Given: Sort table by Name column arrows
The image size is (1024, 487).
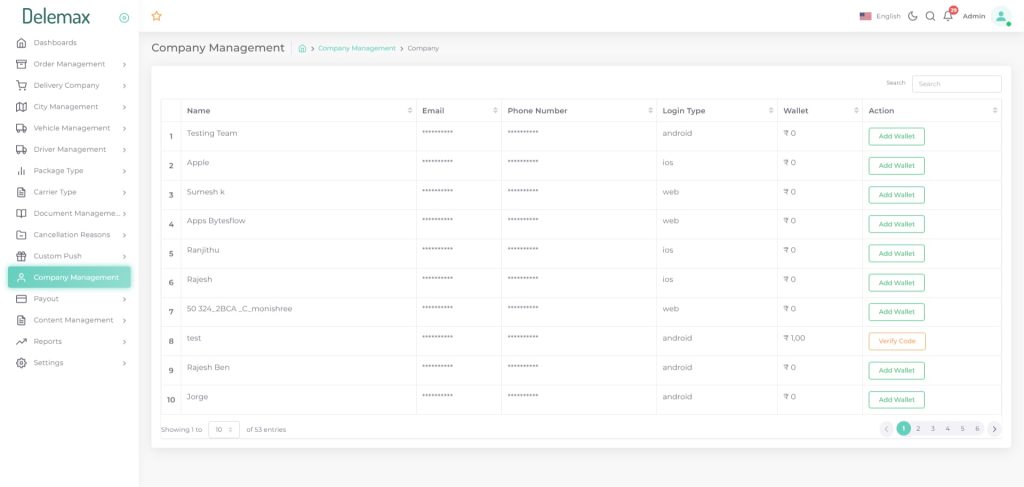Looking at the screenshot, I should (410, 110).
